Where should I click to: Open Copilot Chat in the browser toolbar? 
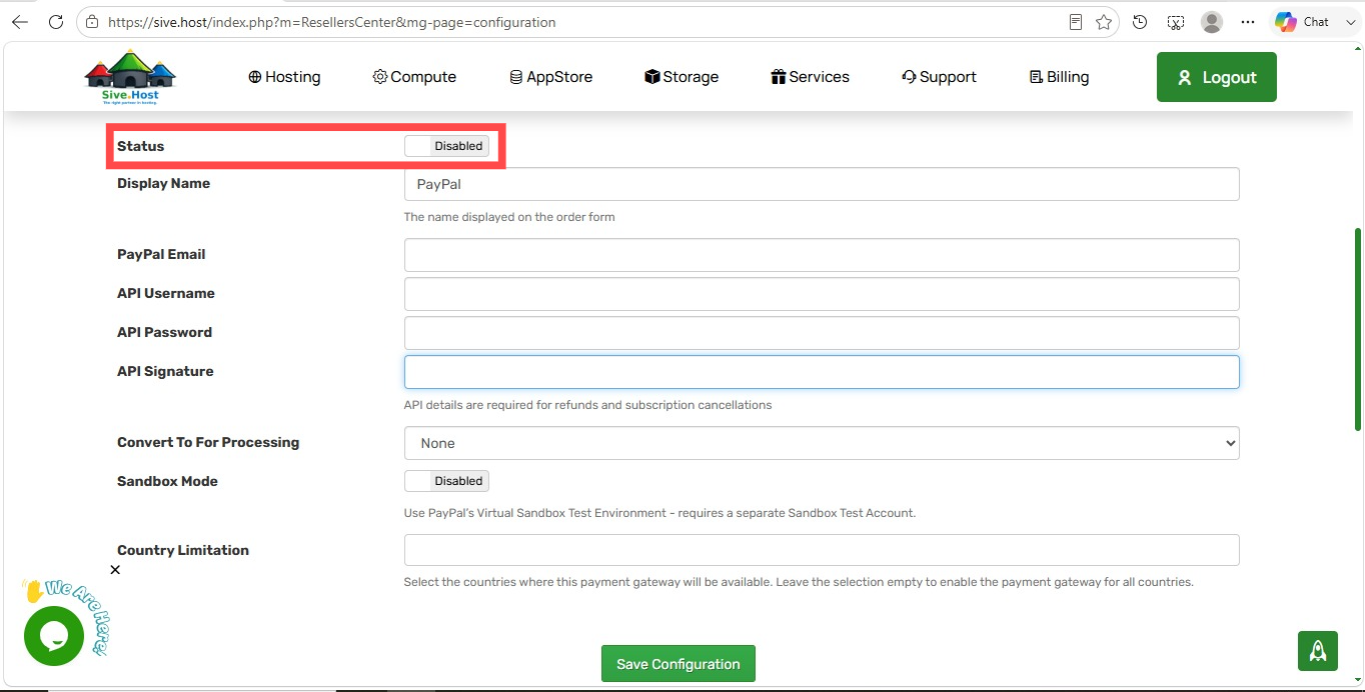(1302, 22)
